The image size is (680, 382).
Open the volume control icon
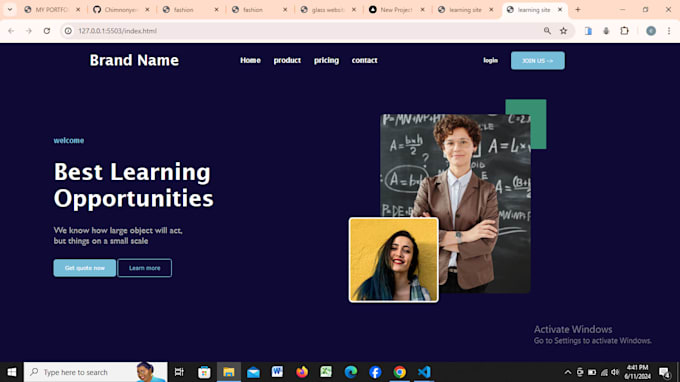[615, 372]
